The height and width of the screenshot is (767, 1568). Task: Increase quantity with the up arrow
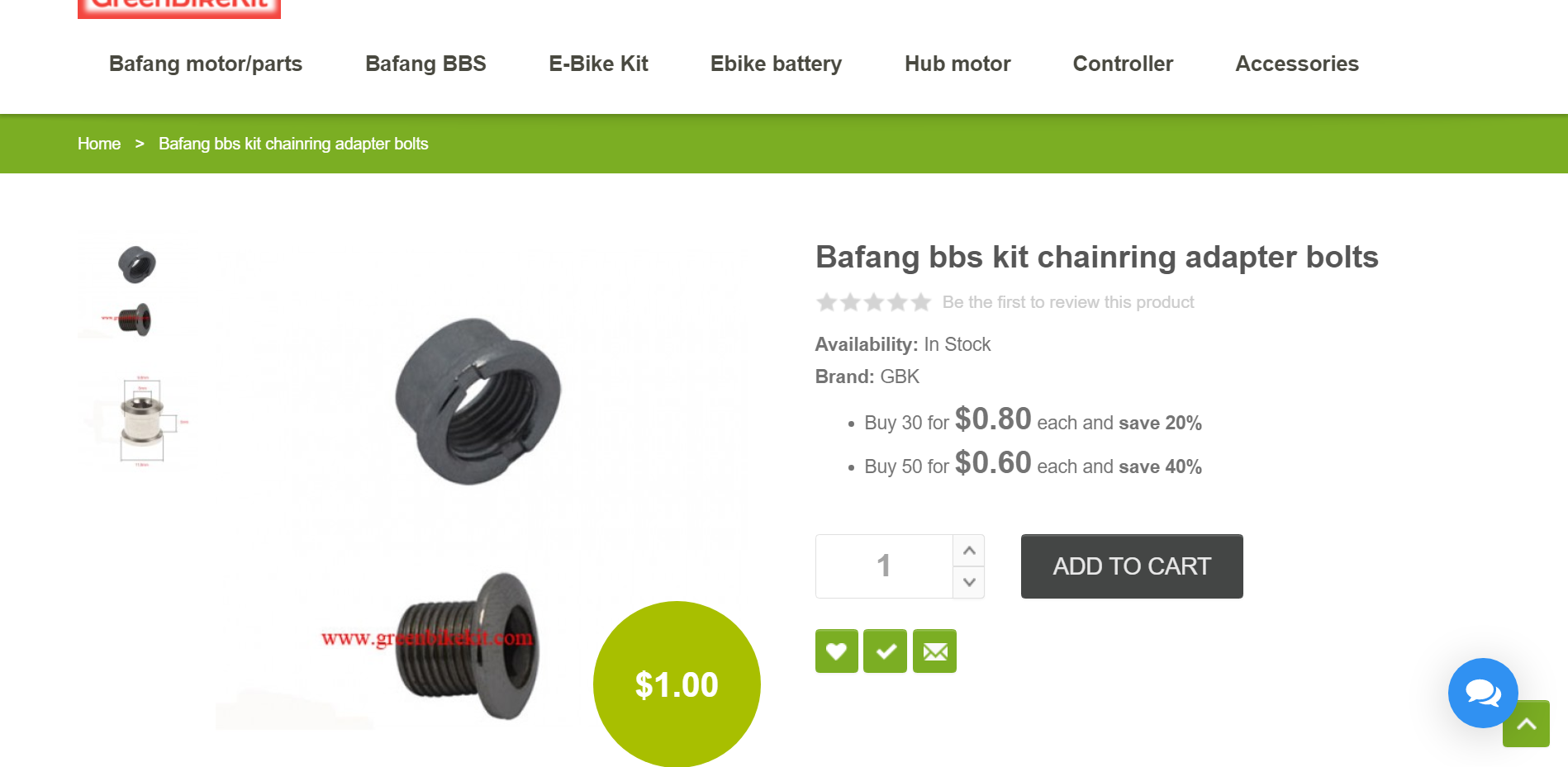point(969,551)
